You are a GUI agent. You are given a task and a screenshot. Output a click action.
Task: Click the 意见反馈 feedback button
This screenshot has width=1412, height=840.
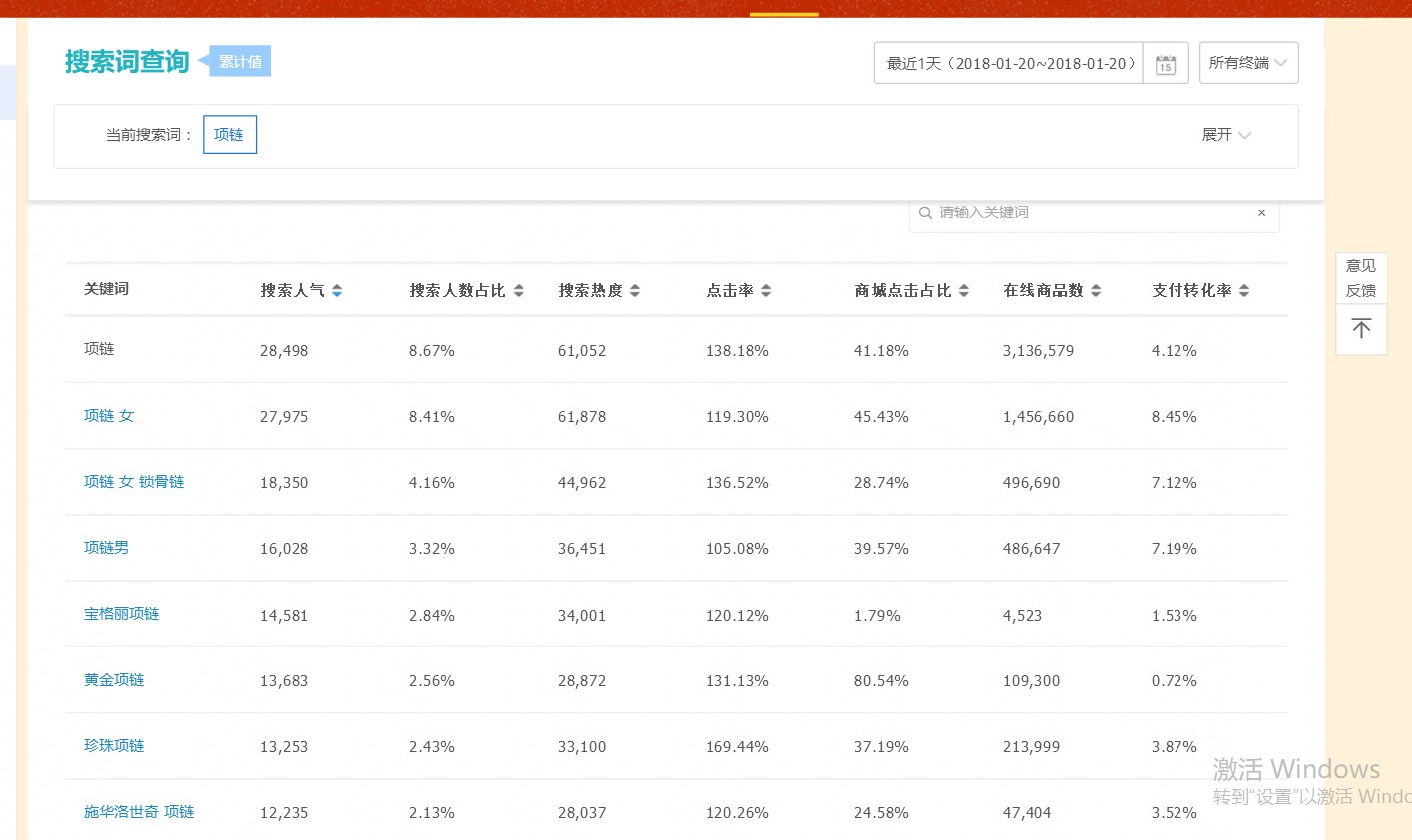[1360, 278]
